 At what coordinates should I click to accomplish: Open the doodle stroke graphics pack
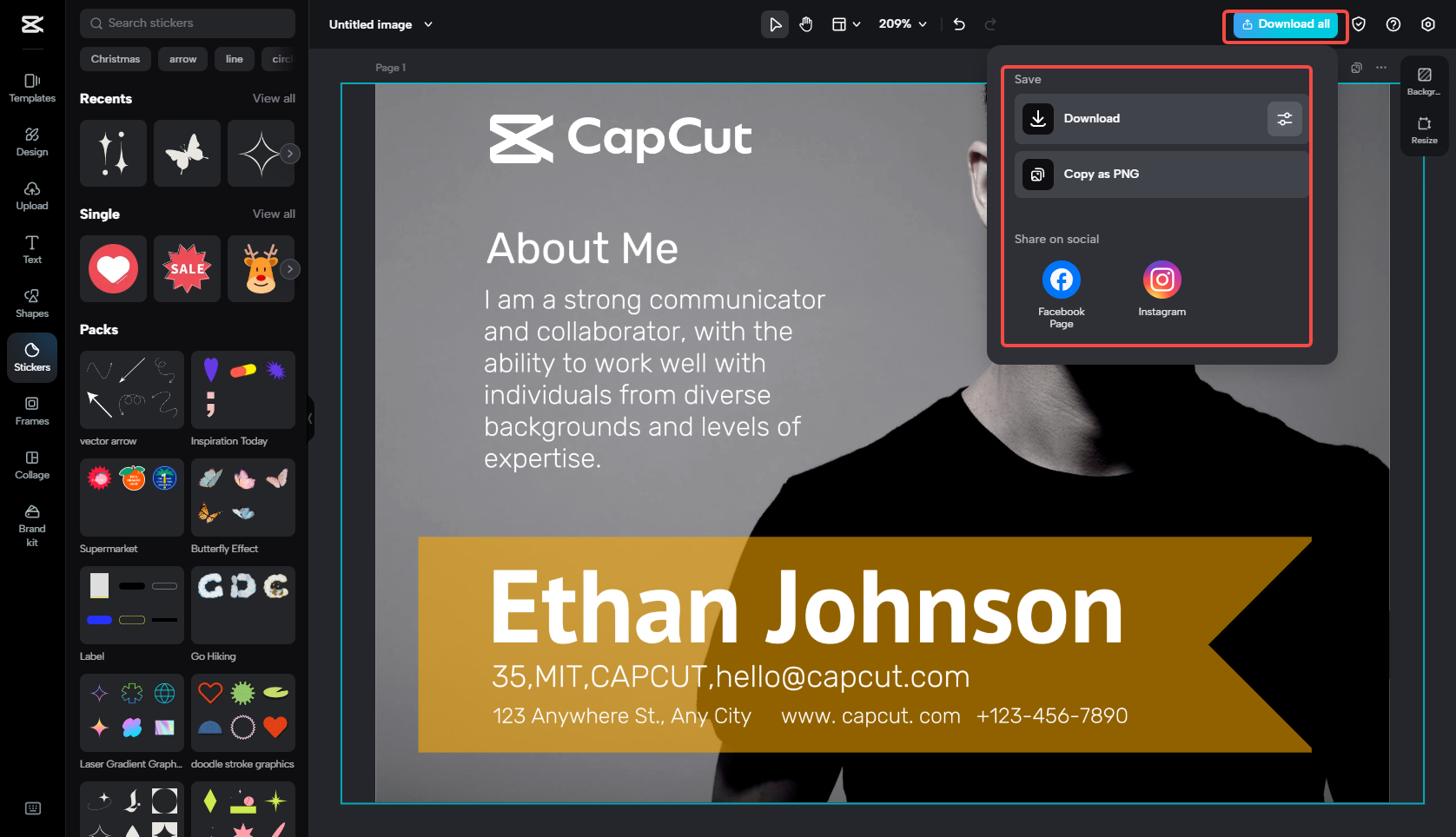click(x=243, y=713)
